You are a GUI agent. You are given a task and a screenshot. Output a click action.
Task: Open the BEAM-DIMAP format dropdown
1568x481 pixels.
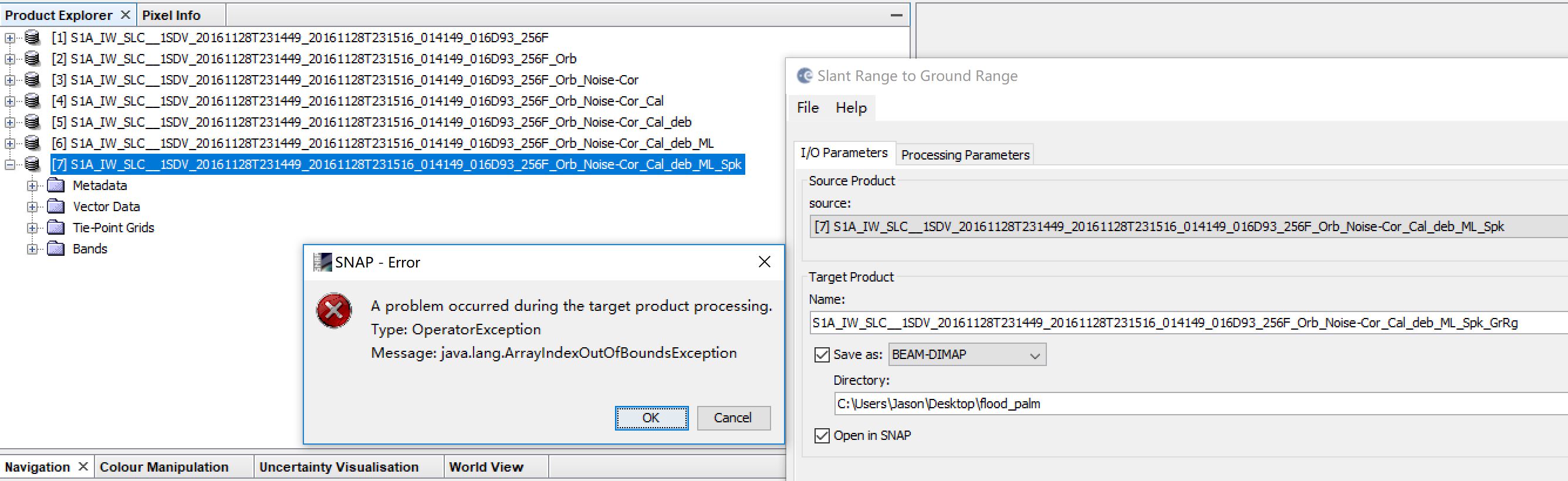967,354
